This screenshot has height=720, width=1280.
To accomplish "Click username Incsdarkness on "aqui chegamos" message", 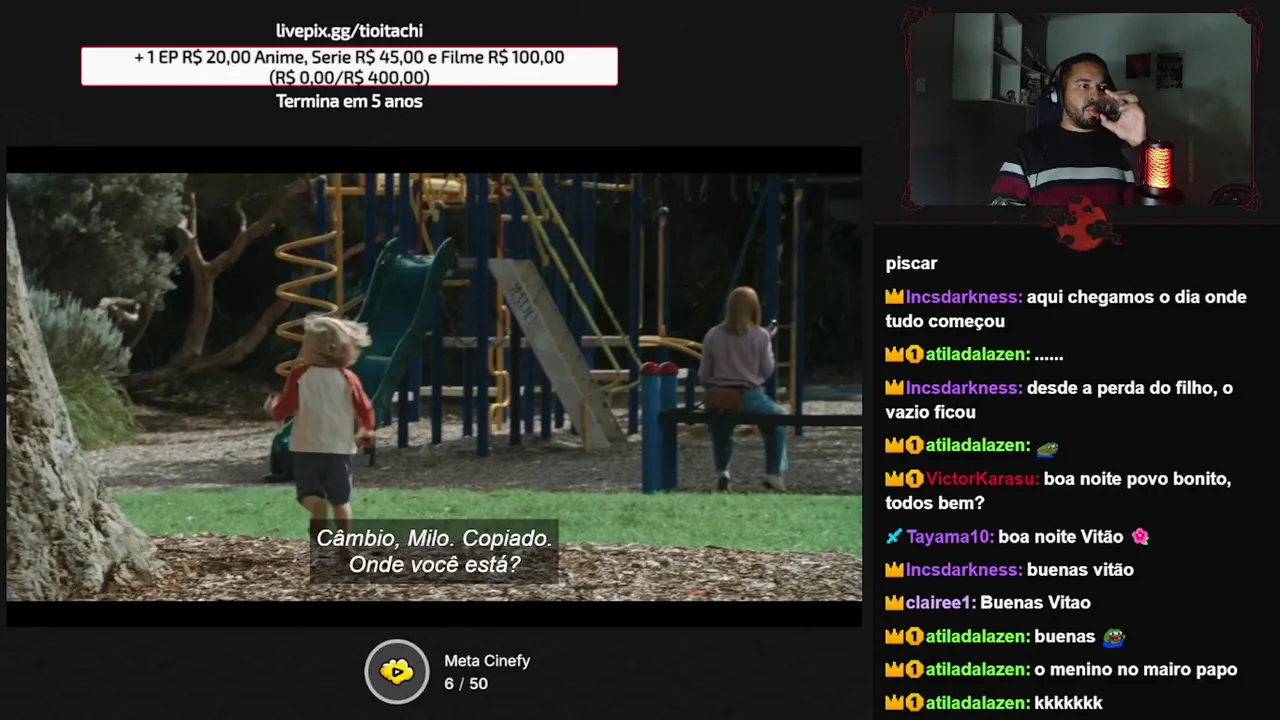I will 964,297.
